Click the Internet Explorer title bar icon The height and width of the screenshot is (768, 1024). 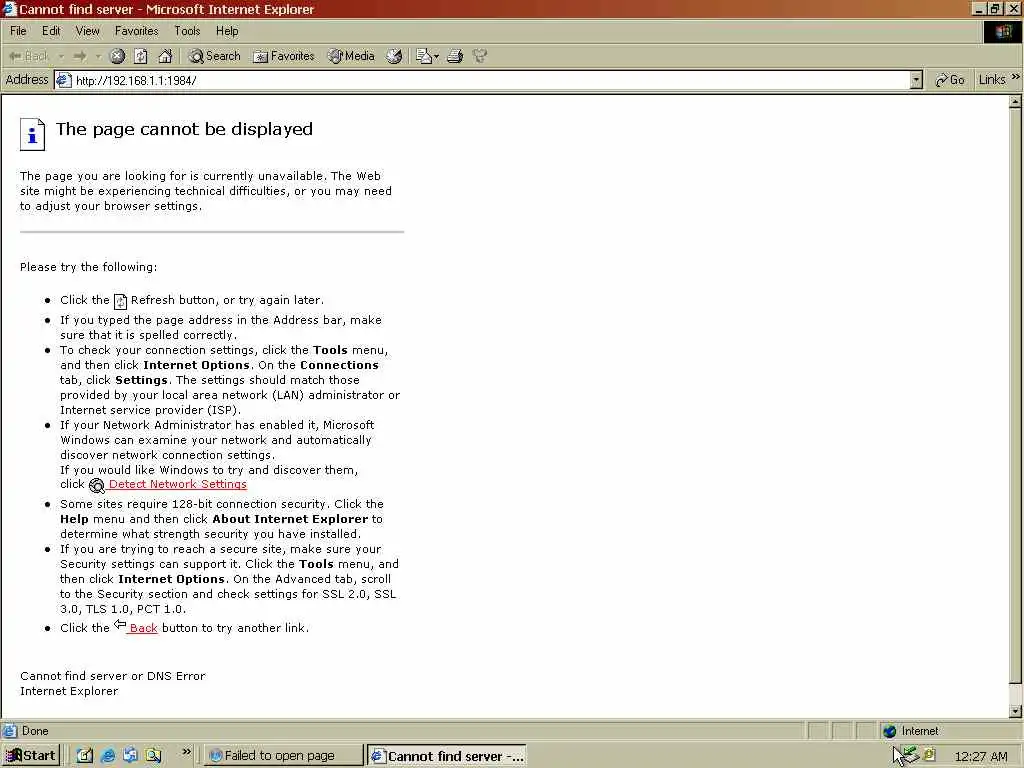9,9
